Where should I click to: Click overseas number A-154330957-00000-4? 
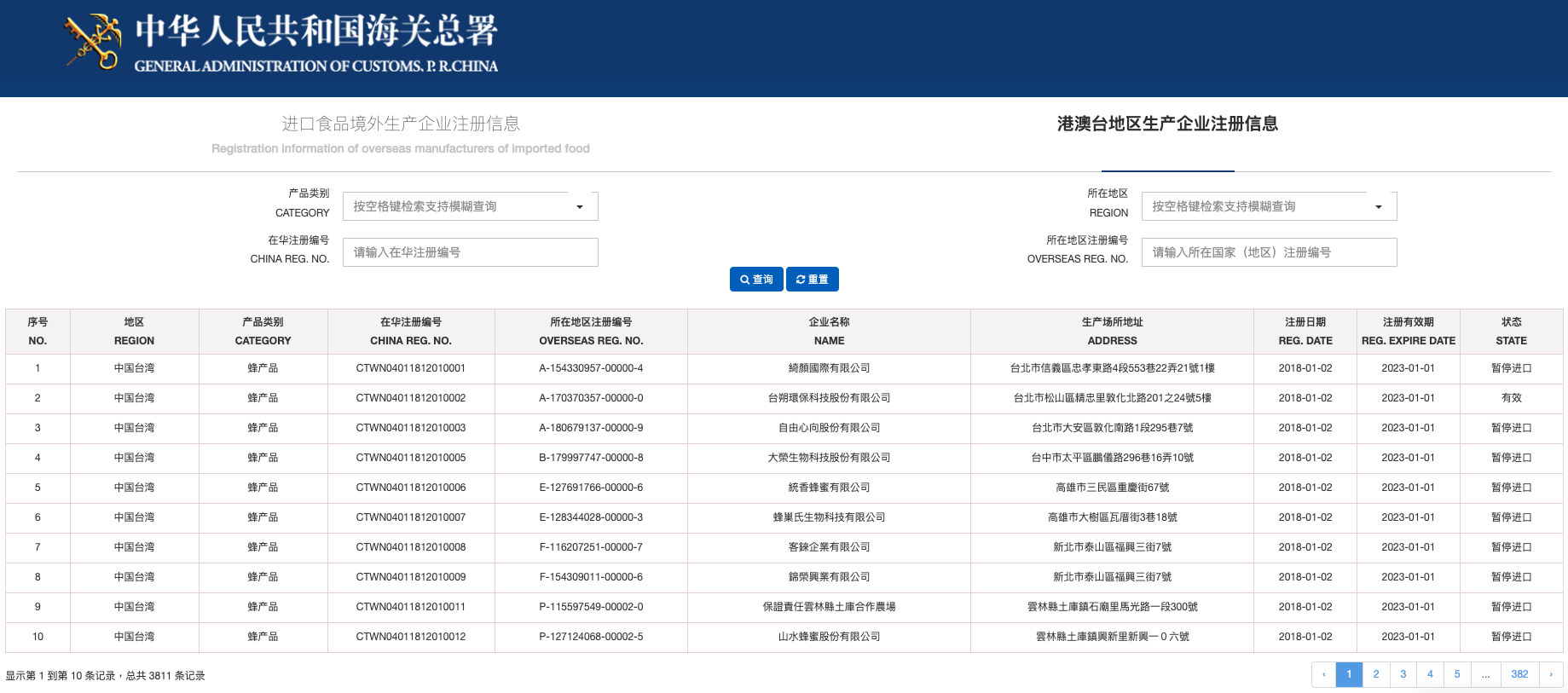591,368
